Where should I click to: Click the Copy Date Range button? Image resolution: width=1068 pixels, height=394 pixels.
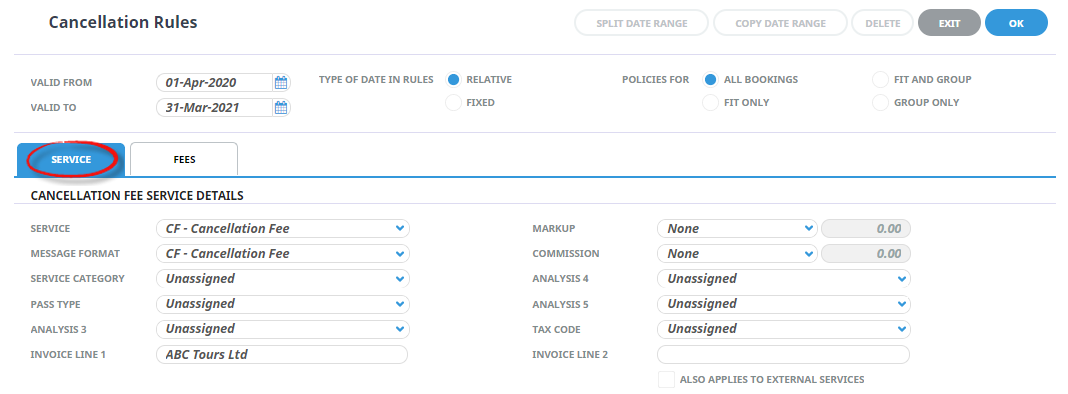tap(781, 23)
